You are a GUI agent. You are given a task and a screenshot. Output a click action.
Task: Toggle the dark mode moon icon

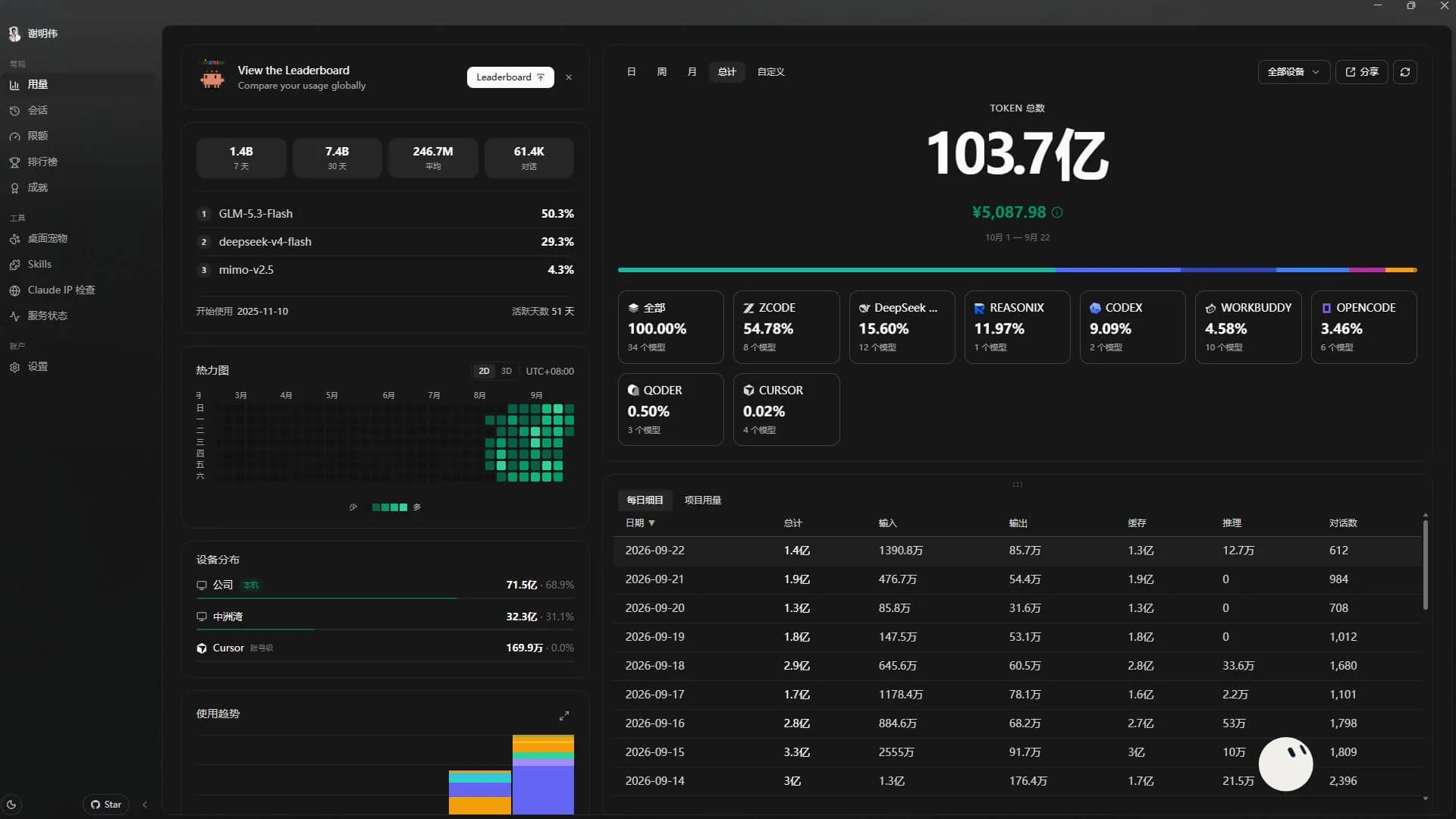11,805
